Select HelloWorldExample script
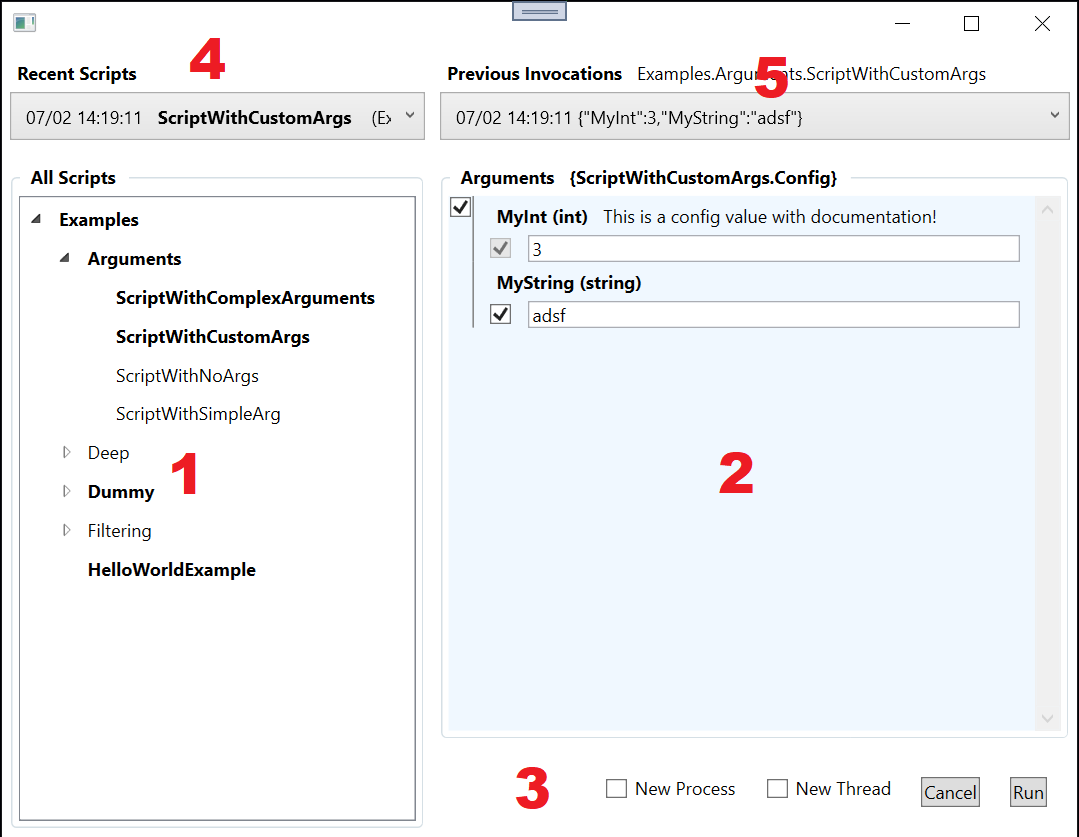Screen dimensions: 1079x837 point(171,570)
